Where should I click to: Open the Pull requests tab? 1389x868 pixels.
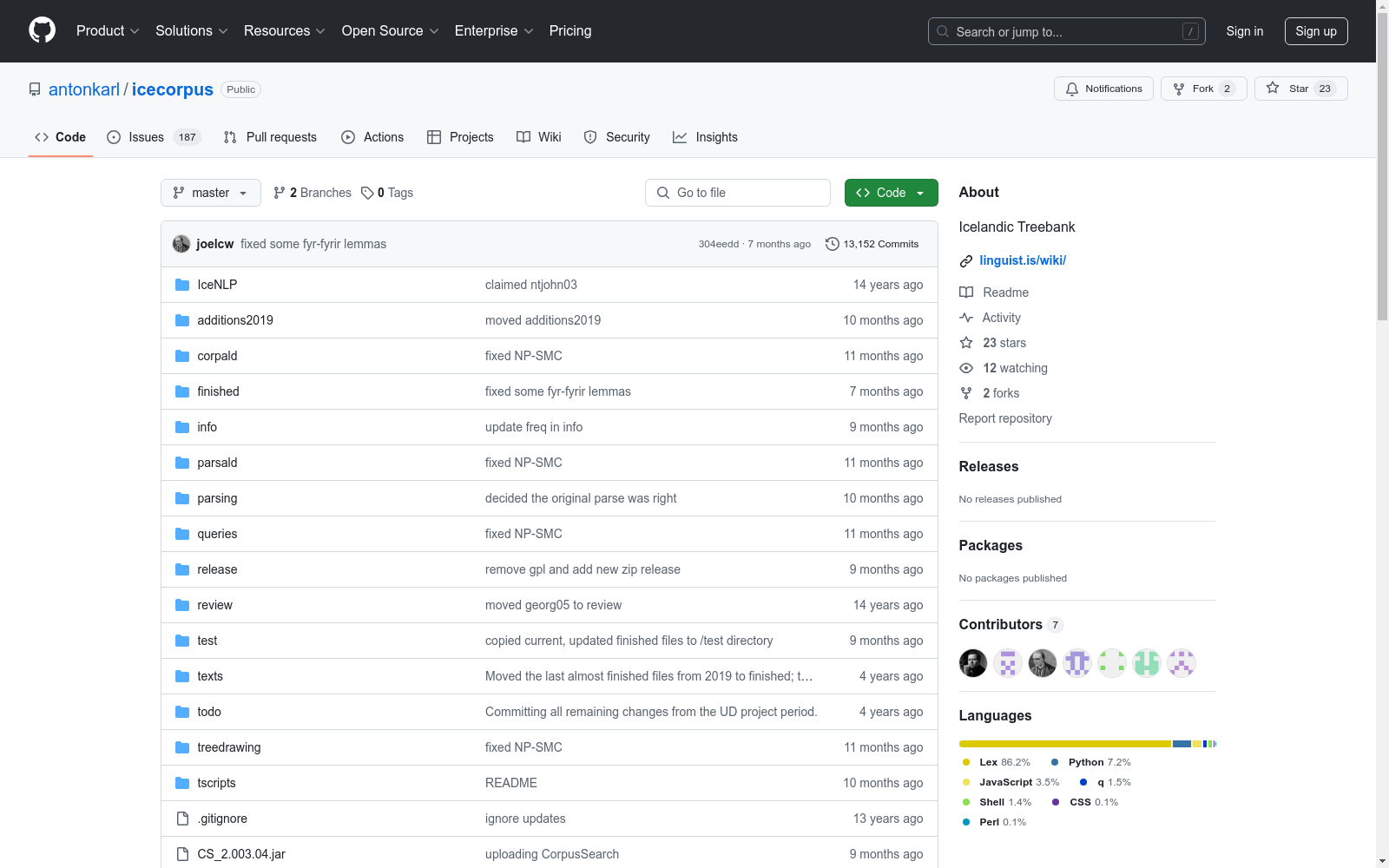coord(270,137)
